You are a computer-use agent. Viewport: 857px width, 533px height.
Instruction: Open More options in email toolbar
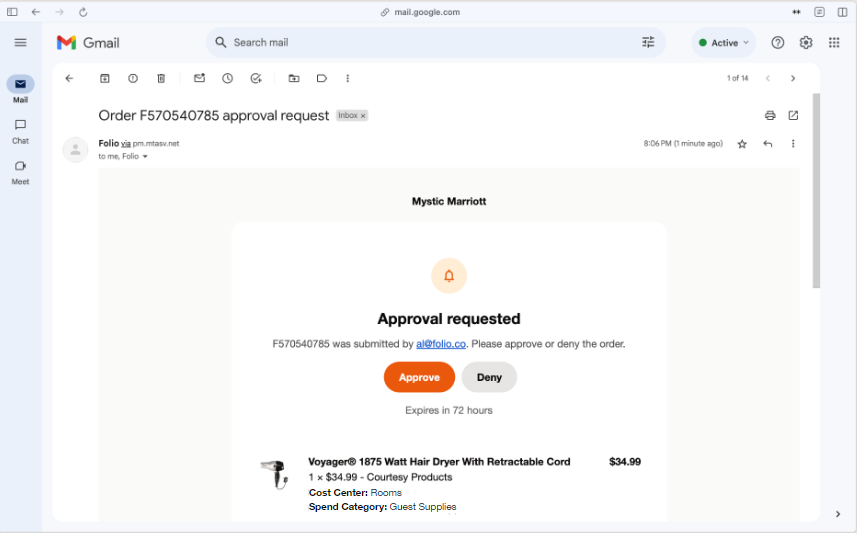(x=348, y=78)
